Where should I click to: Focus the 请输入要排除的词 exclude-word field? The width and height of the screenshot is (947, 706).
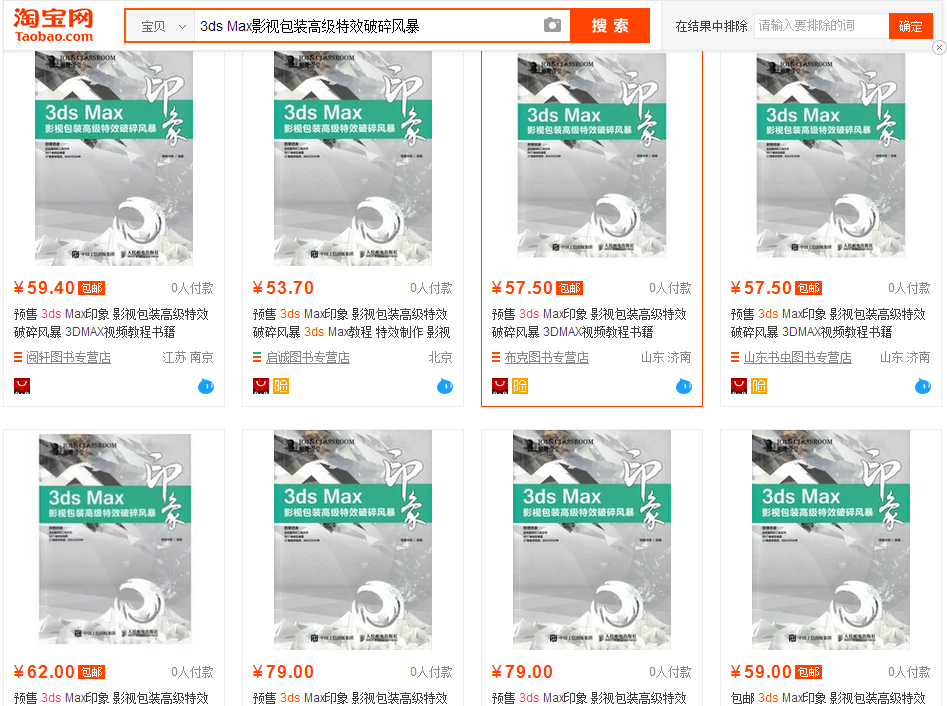pyautogui.click(x=821, y=26)
